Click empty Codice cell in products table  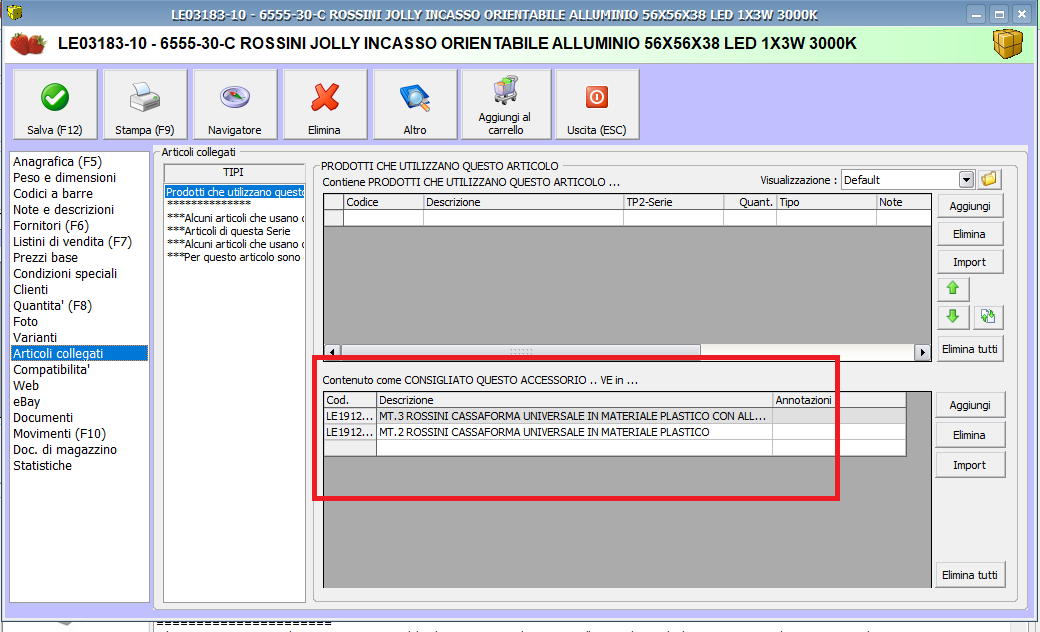[383, 218]
